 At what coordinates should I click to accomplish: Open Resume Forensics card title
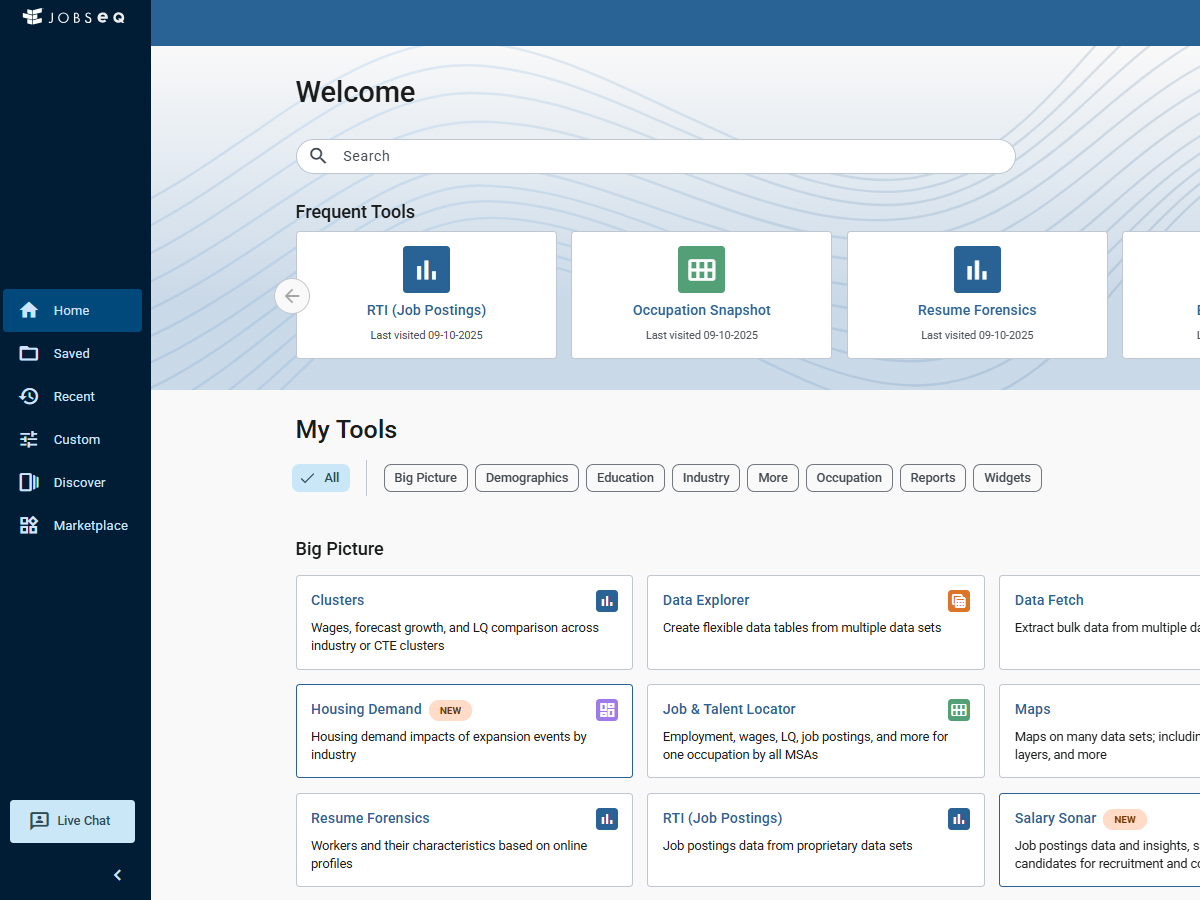click(370, 818)
